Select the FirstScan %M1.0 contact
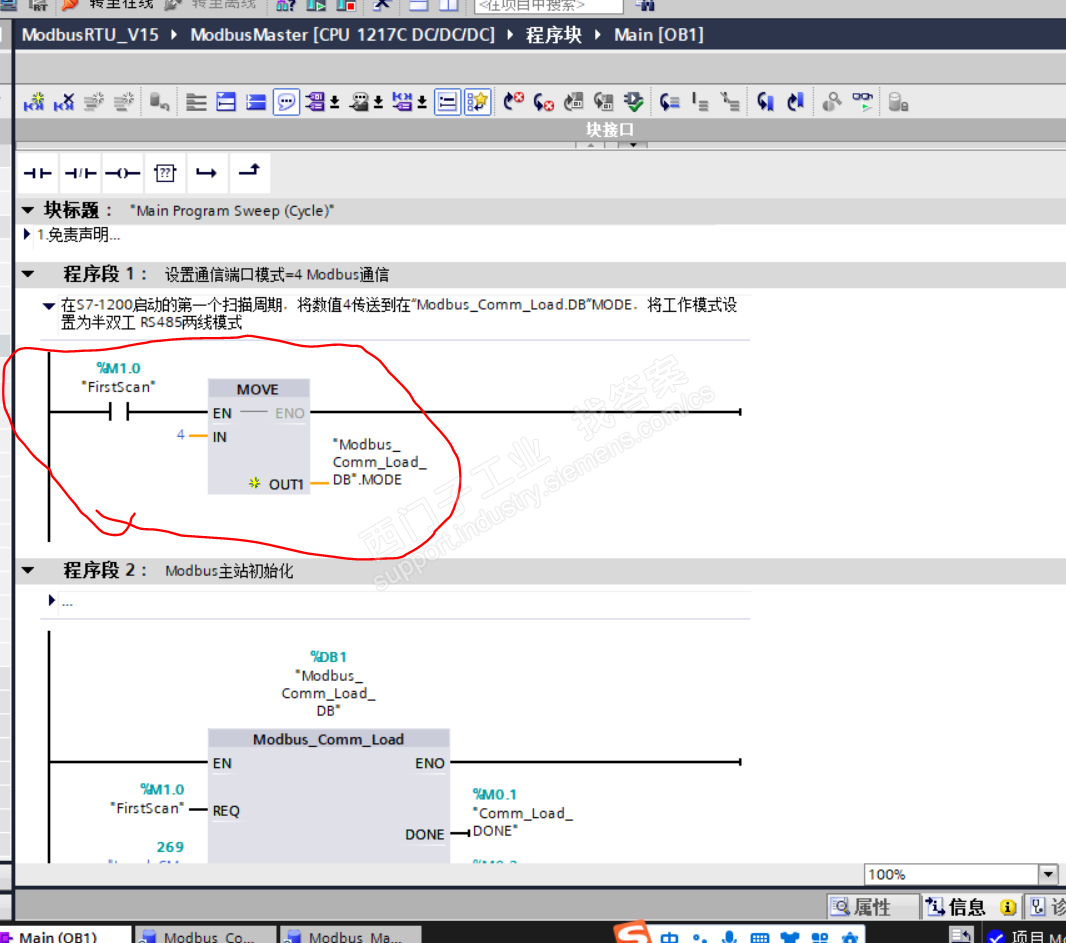Image resolution: width=1066 pixels, height=943 pixels. tap(119, 411)
